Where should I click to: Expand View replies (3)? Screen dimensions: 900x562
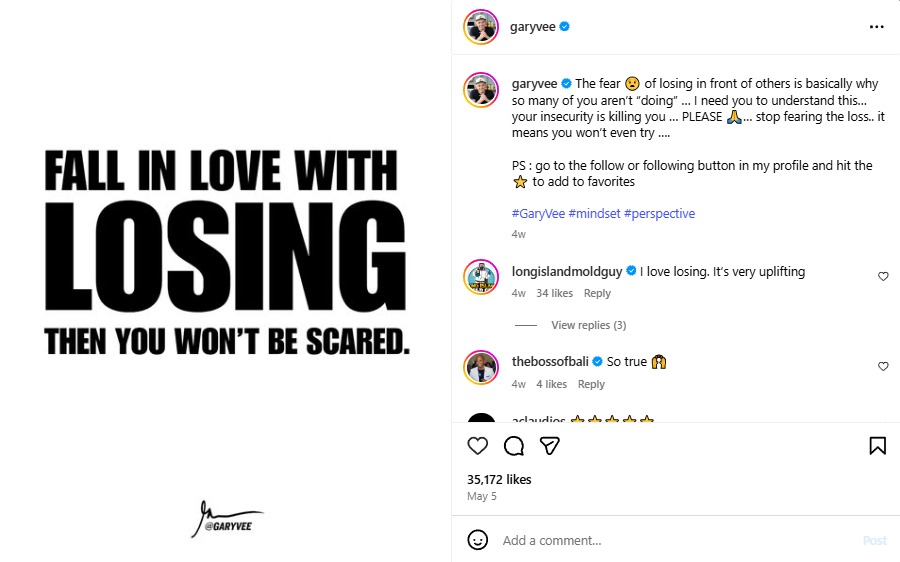588,325
